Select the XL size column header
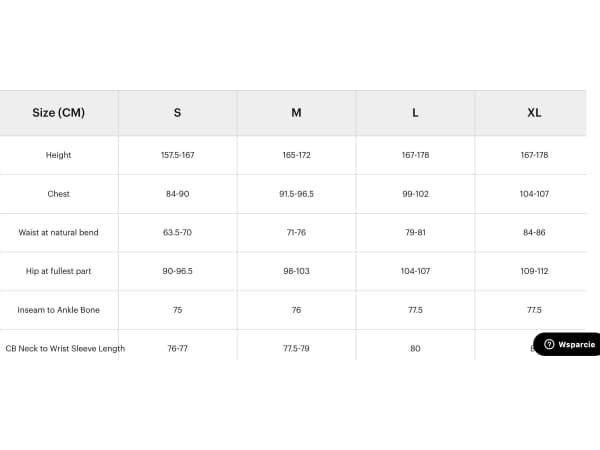 [x=534, y=112]
